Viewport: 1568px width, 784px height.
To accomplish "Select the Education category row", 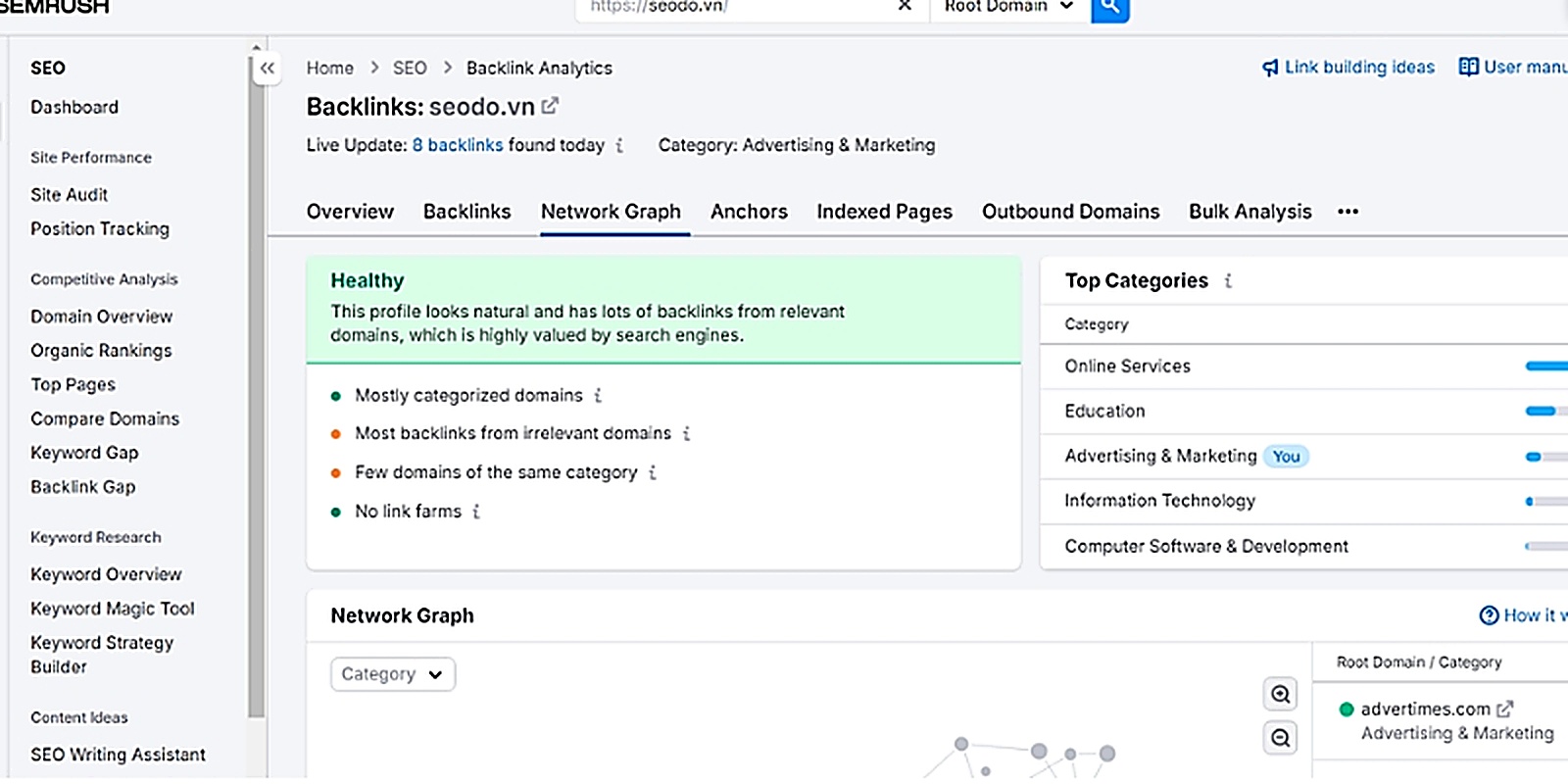I will coord(1304,412).
